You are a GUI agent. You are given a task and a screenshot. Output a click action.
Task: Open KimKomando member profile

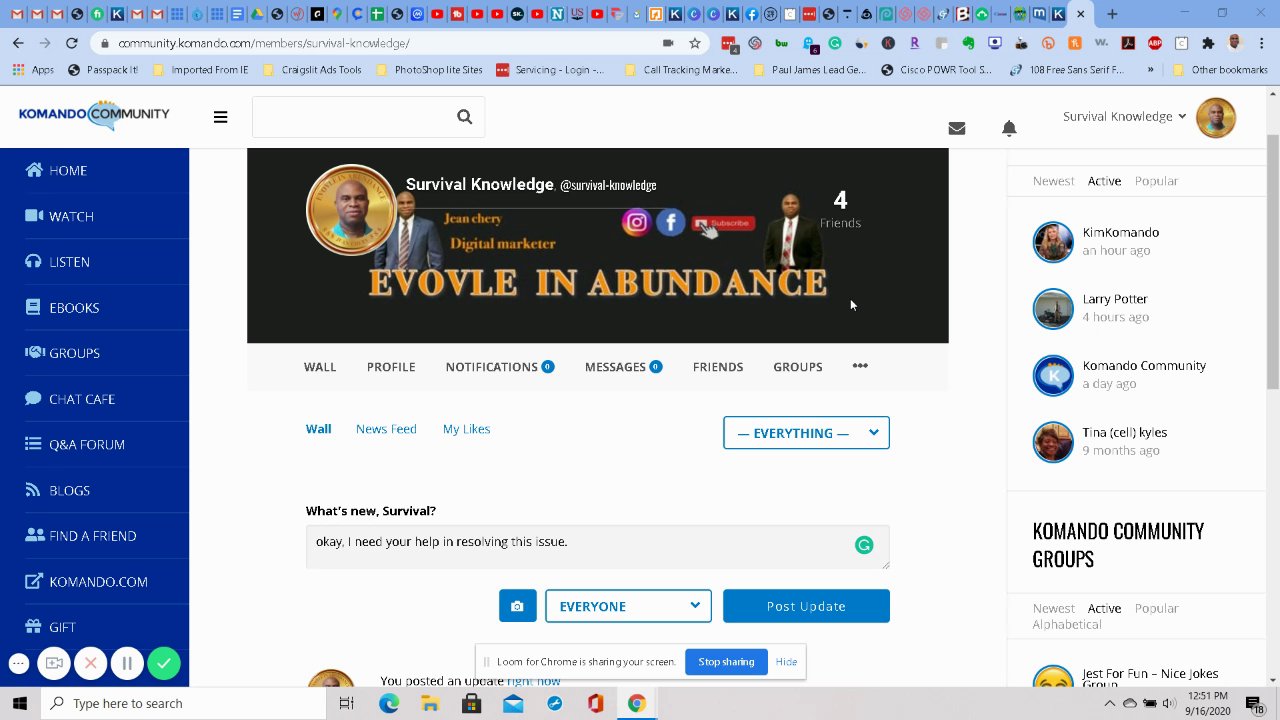[1120, 232]
